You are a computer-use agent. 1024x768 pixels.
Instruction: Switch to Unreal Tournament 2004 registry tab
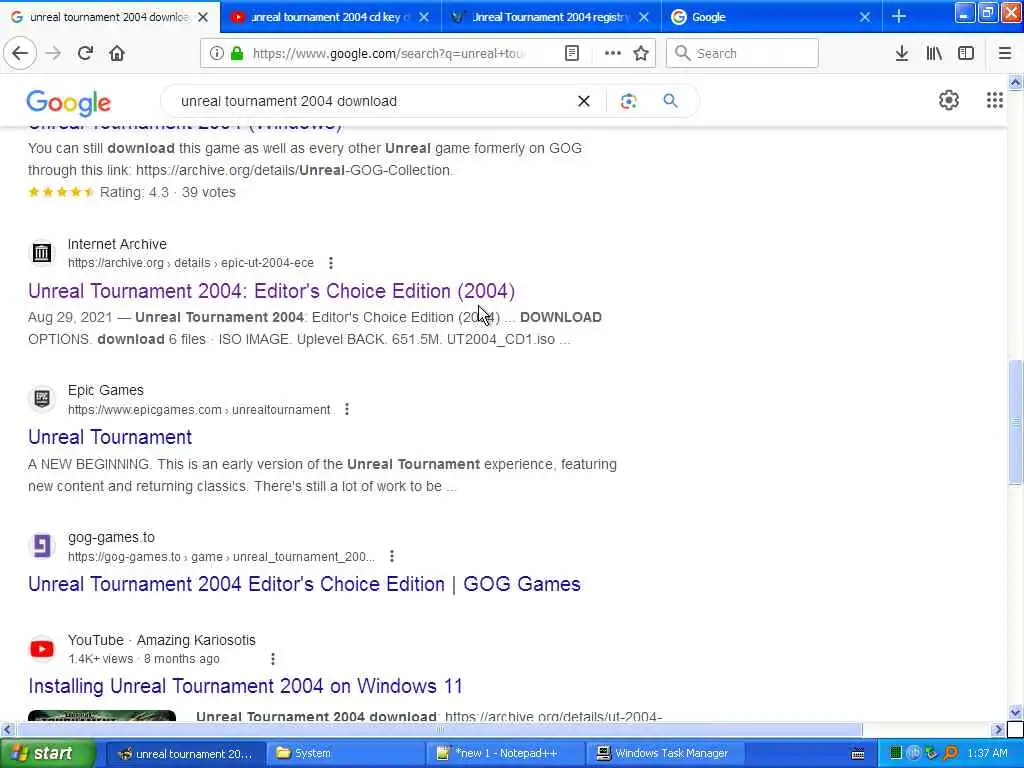[551, 17]
